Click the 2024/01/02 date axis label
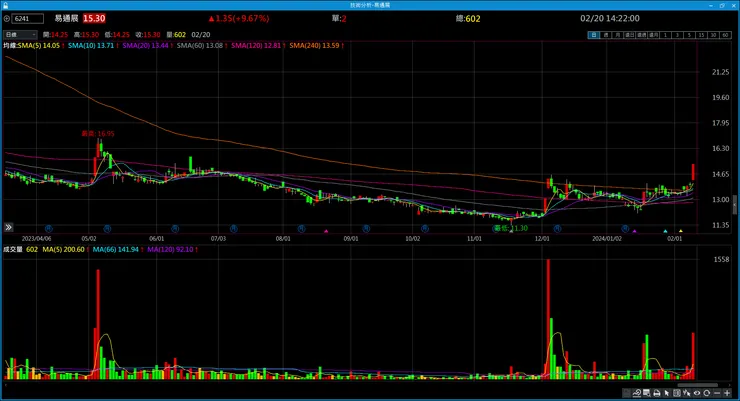740x401 pixels. pos(606,239)
